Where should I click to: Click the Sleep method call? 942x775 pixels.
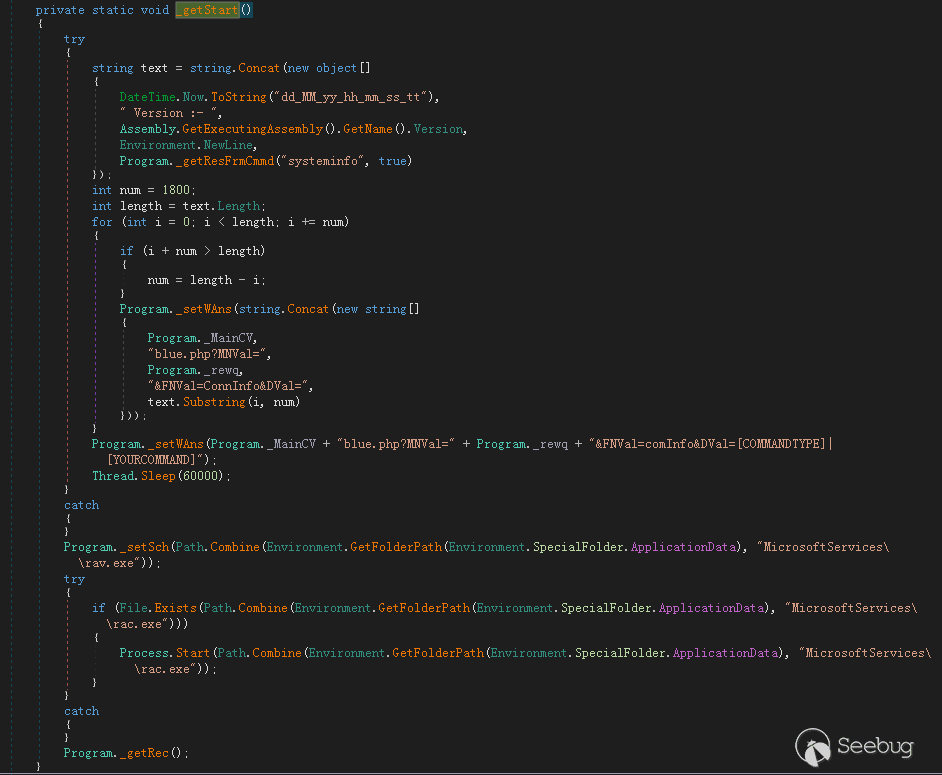click(x=158, y=476)
